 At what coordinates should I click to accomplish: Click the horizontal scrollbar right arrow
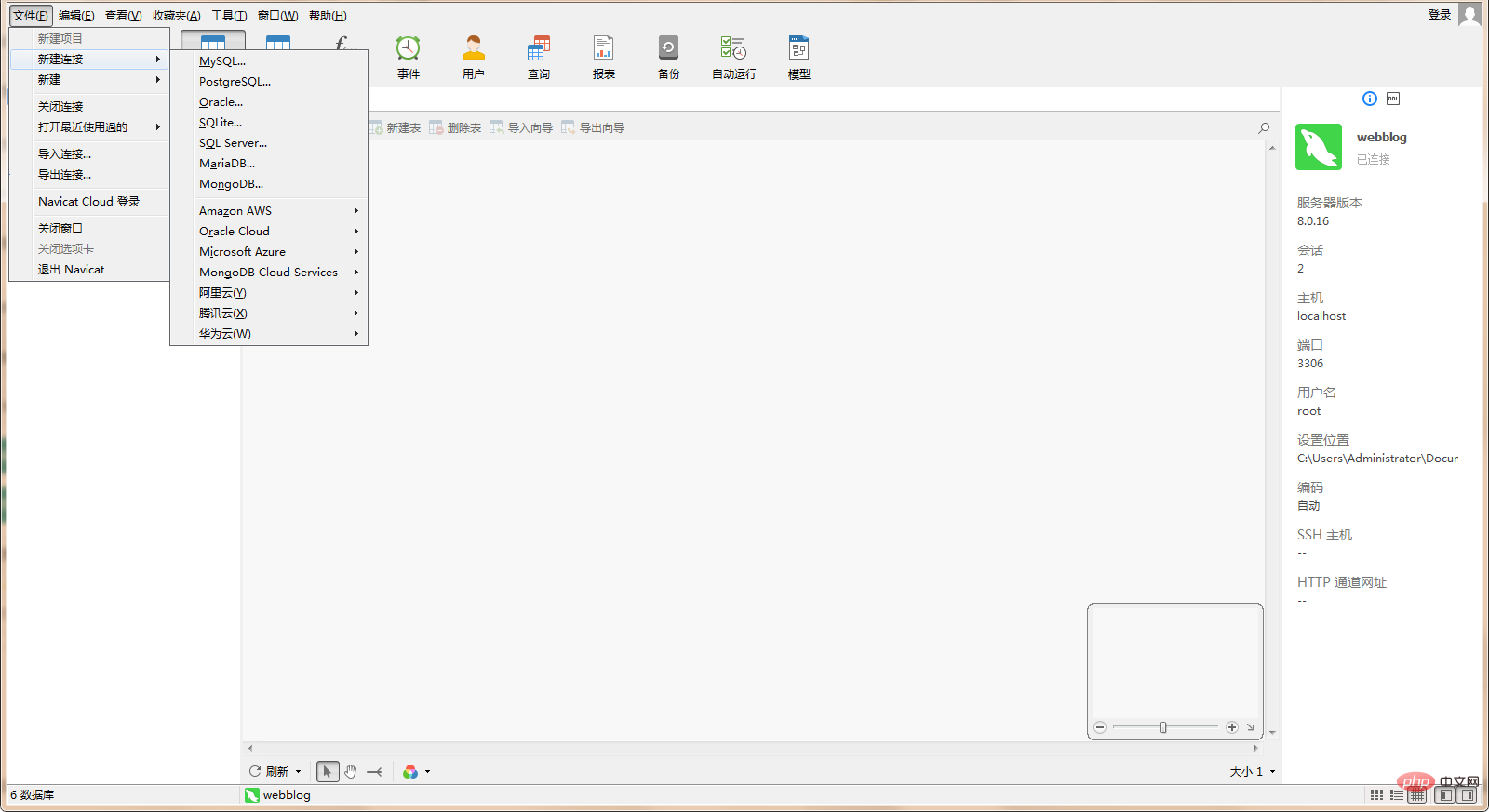point(1255,748)
